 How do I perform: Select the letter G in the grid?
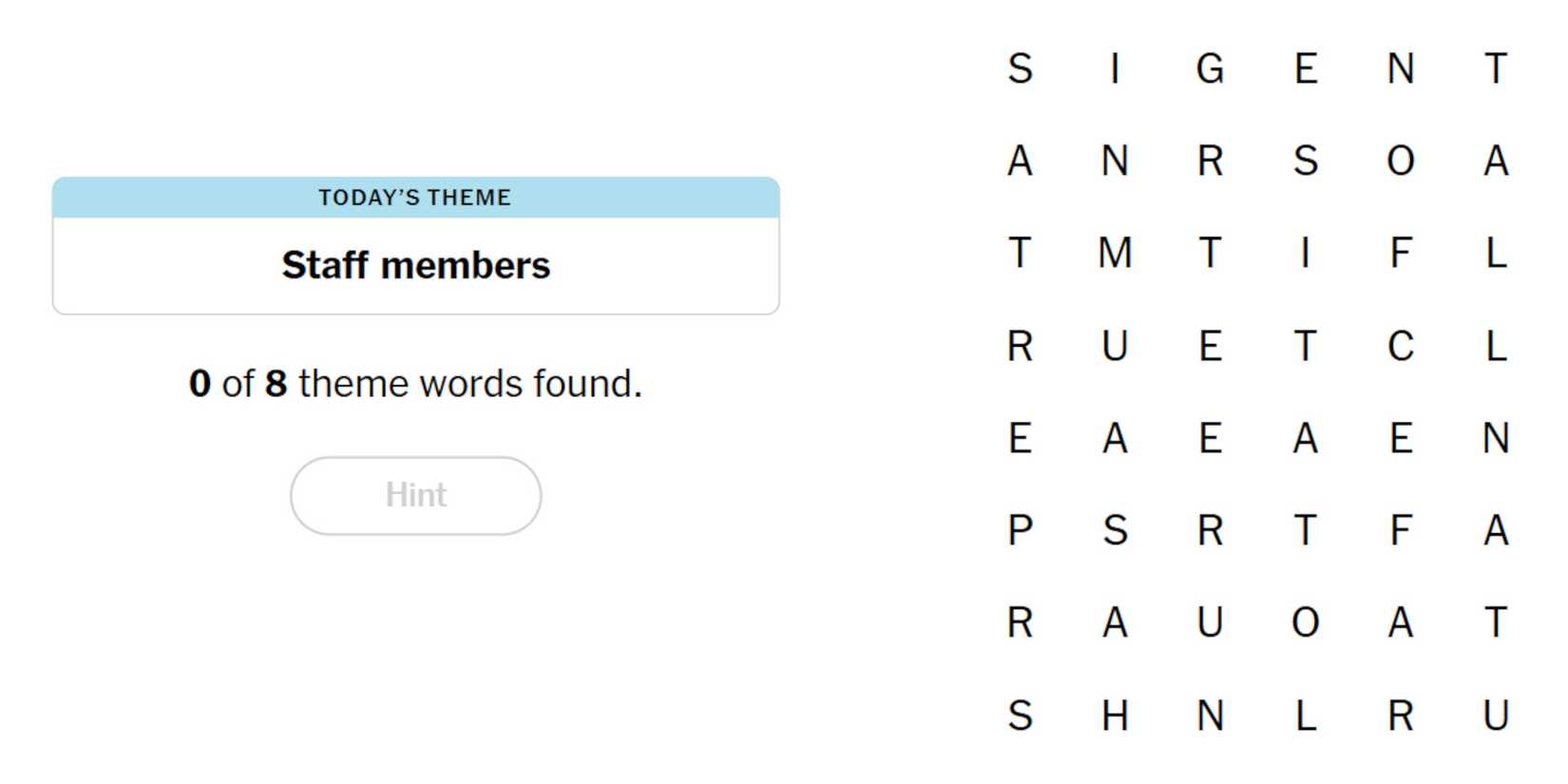(x=1210, y=68)
